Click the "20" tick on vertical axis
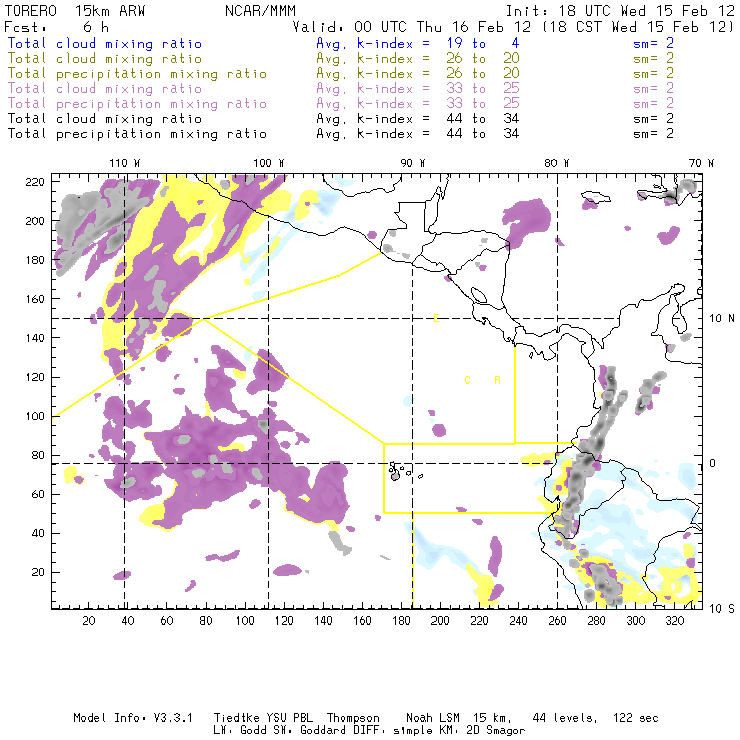Image resolution: width=740 pixels, height=740 pixels. (38, 572)
